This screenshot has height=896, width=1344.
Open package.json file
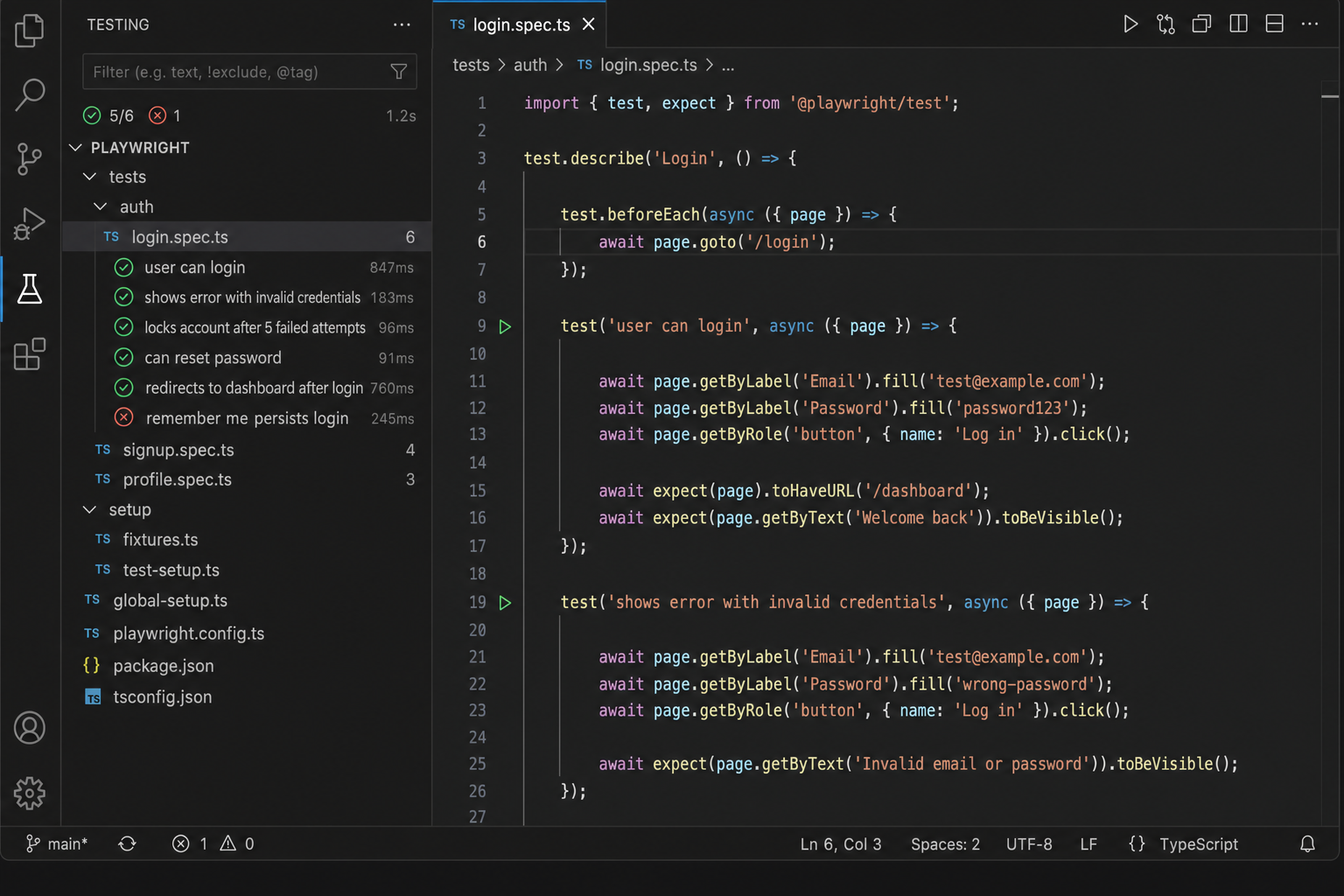coord(248,666)
